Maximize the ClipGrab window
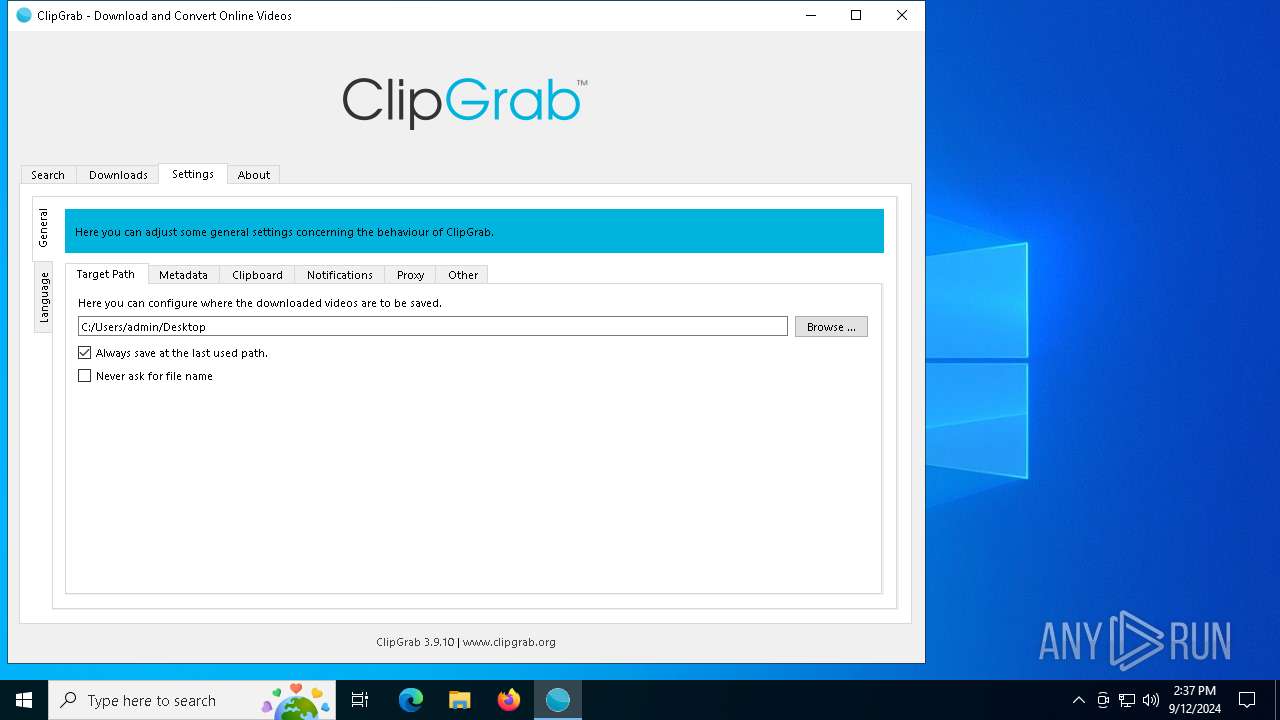The width and height of the screenshot is (1280, 720). coord(856,15)
